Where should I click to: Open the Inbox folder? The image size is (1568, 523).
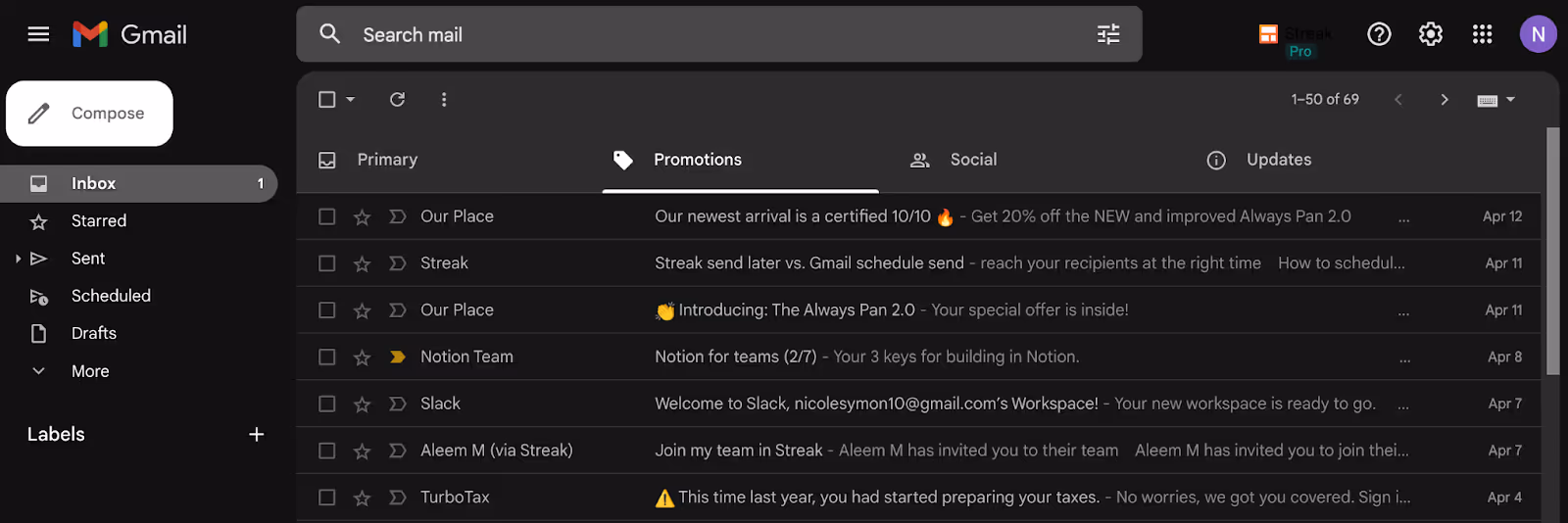[x=138, y=183]
